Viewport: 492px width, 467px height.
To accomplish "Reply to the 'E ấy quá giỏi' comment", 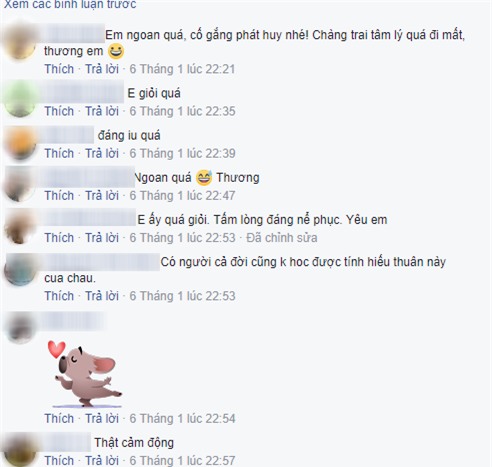I will click(x=102, y=238).
